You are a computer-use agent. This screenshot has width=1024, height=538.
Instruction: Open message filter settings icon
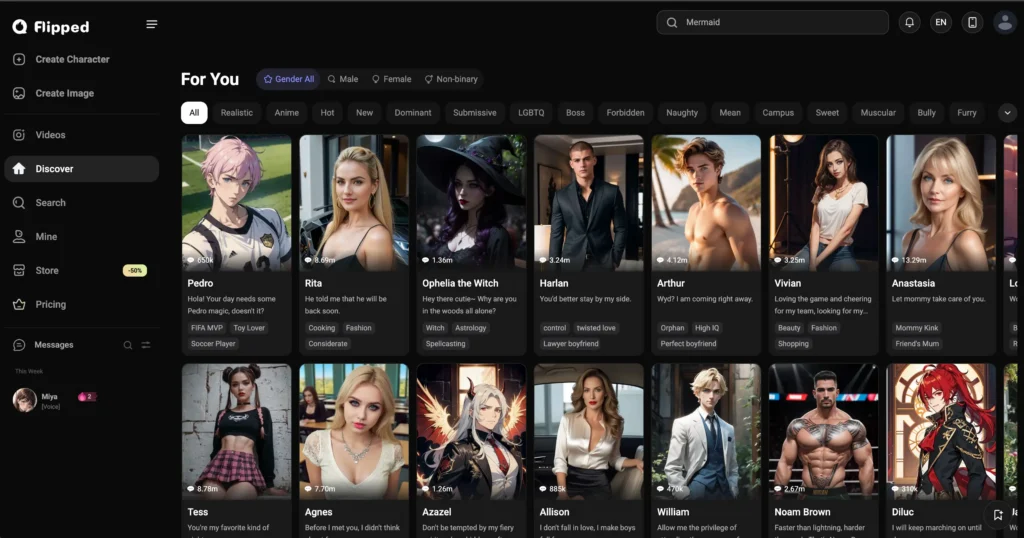coord(146,345)
